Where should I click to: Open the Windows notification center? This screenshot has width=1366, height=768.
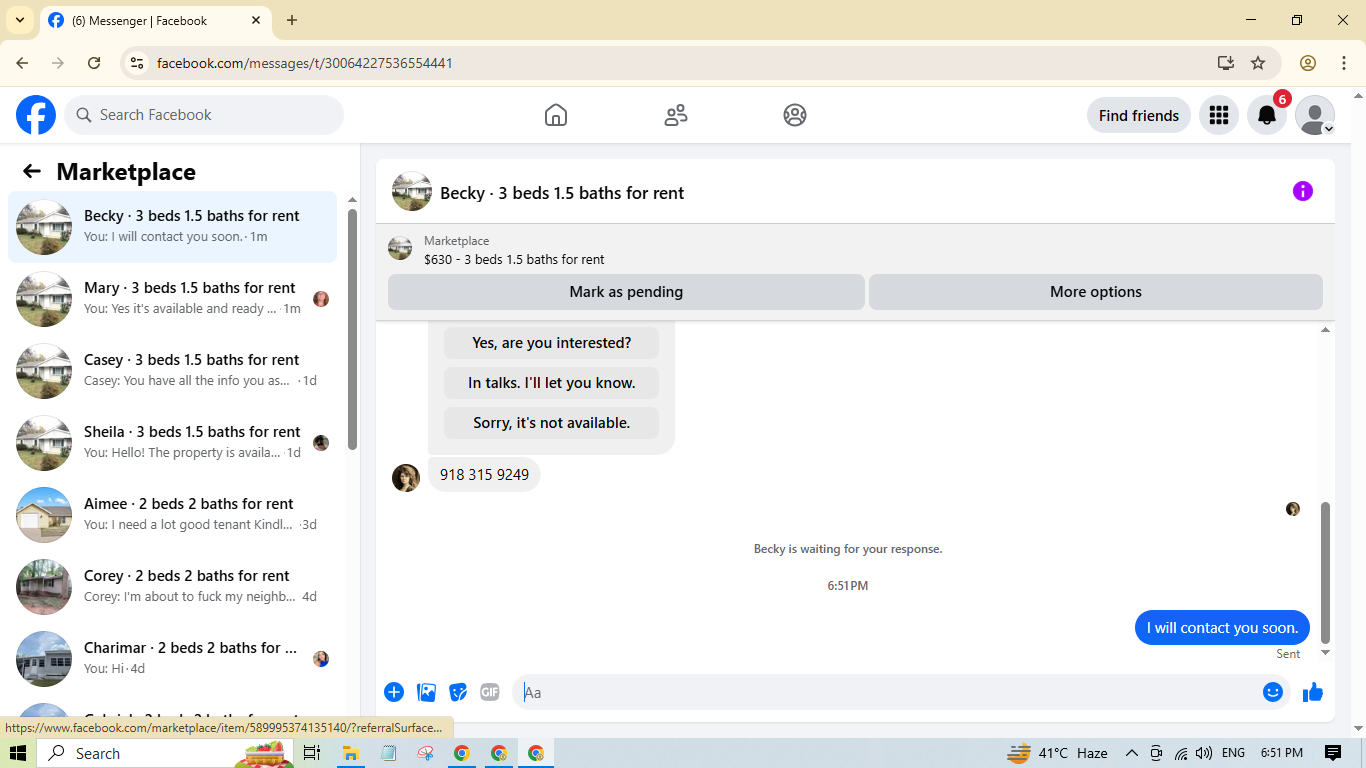[1332, 753]
